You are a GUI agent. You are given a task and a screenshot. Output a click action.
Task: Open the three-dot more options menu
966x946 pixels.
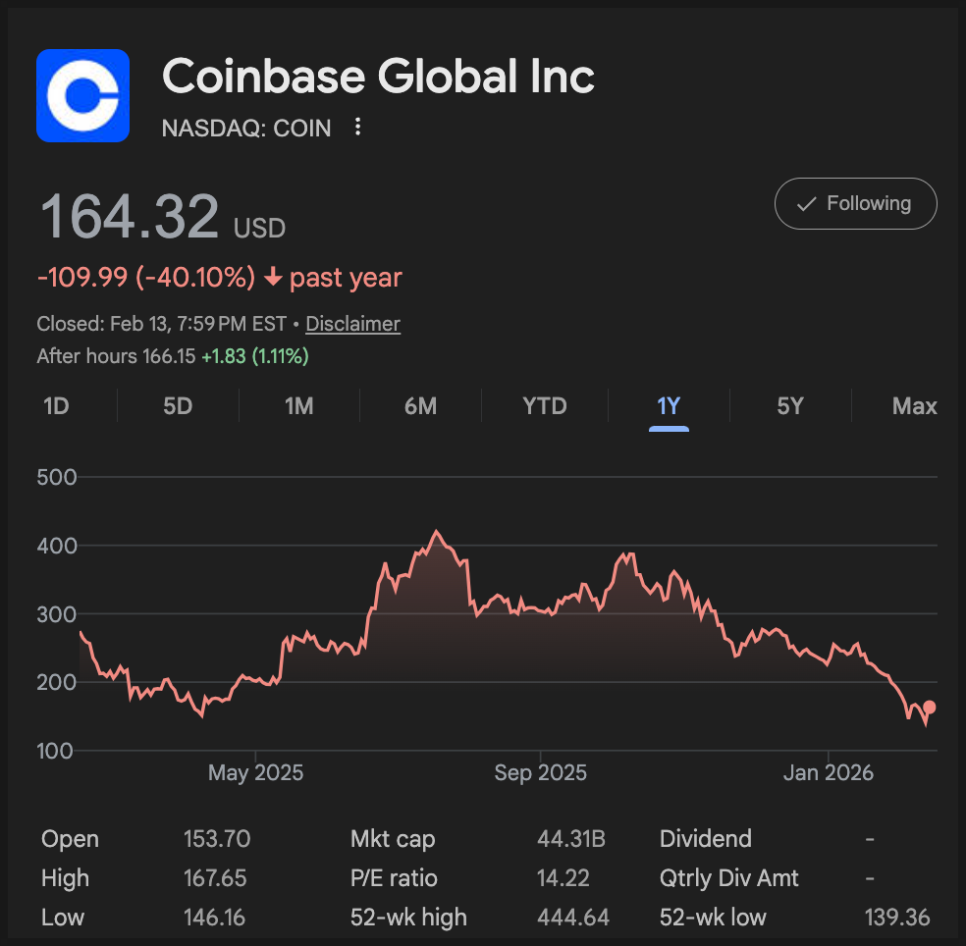(x=358, y=127)
